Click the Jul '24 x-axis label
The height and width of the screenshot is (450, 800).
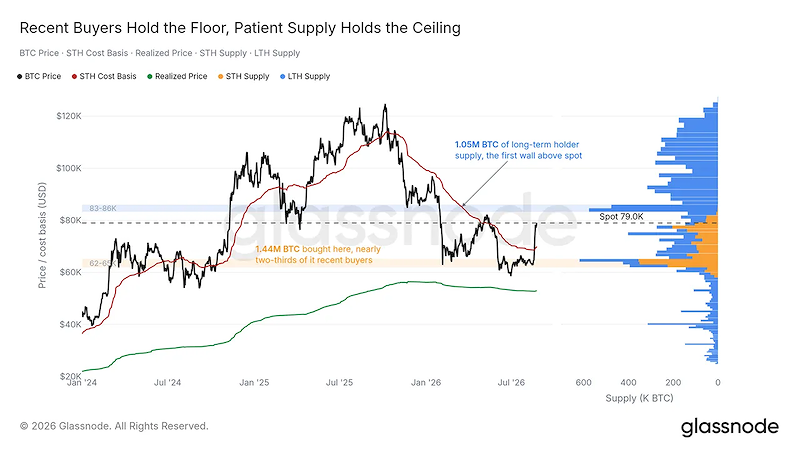click(167, 382)
